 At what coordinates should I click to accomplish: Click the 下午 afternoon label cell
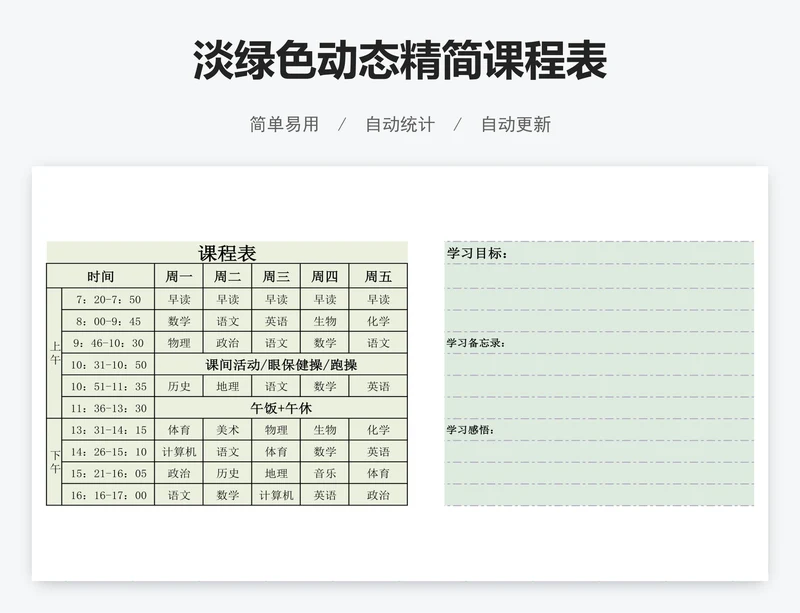pos(54,462)
